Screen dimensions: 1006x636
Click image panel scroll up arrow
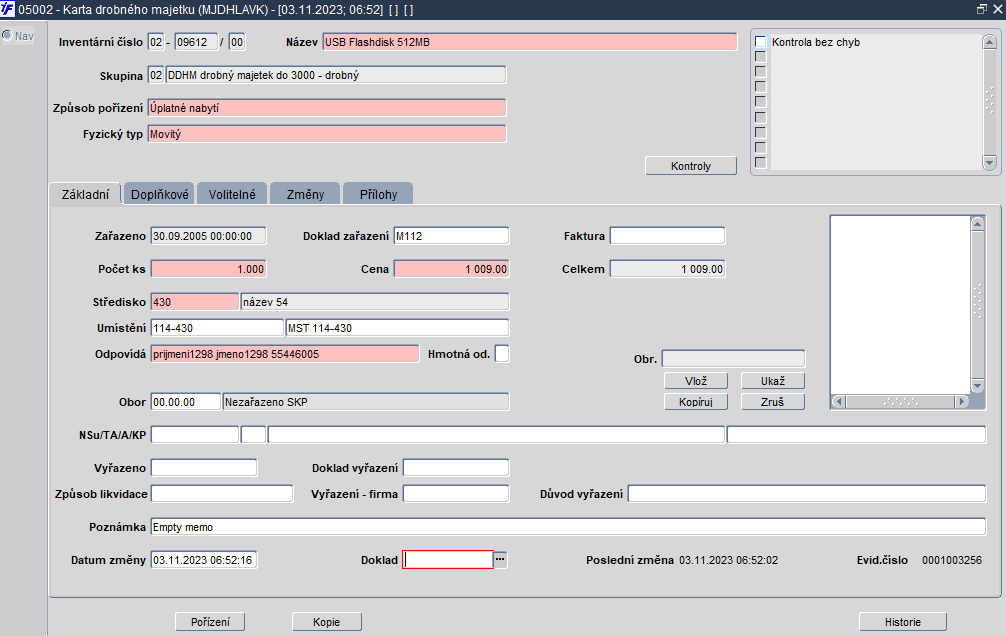[978, 223]
